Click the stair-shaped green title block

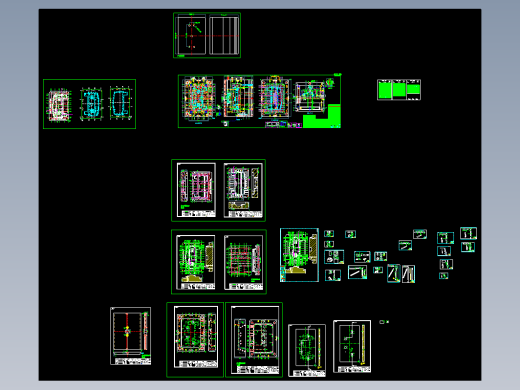point(322,117)
